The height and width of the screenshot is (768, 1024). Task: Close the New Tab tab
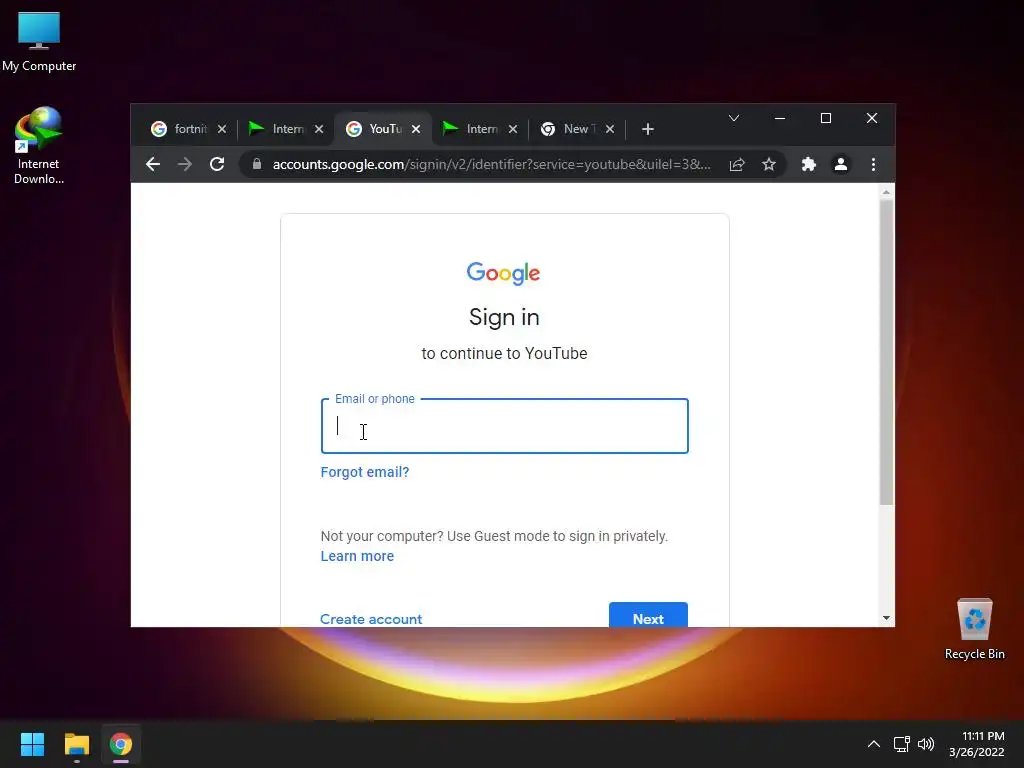click(x=609, y=129)
